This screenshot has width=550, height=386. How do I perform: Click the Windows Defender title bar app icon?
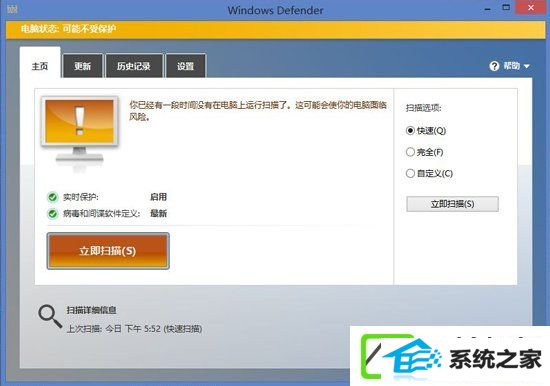[x=12, y=9]
